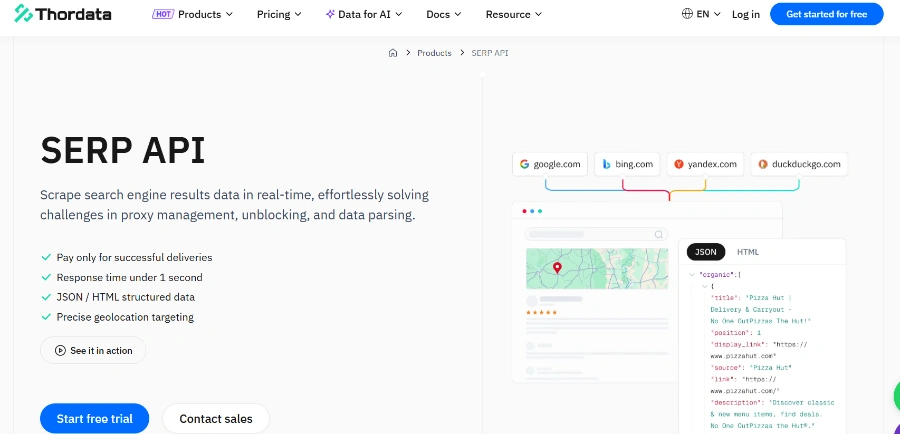Click "Precise geolocation targeting" text

pyautogui.click(x=125, y=317)
